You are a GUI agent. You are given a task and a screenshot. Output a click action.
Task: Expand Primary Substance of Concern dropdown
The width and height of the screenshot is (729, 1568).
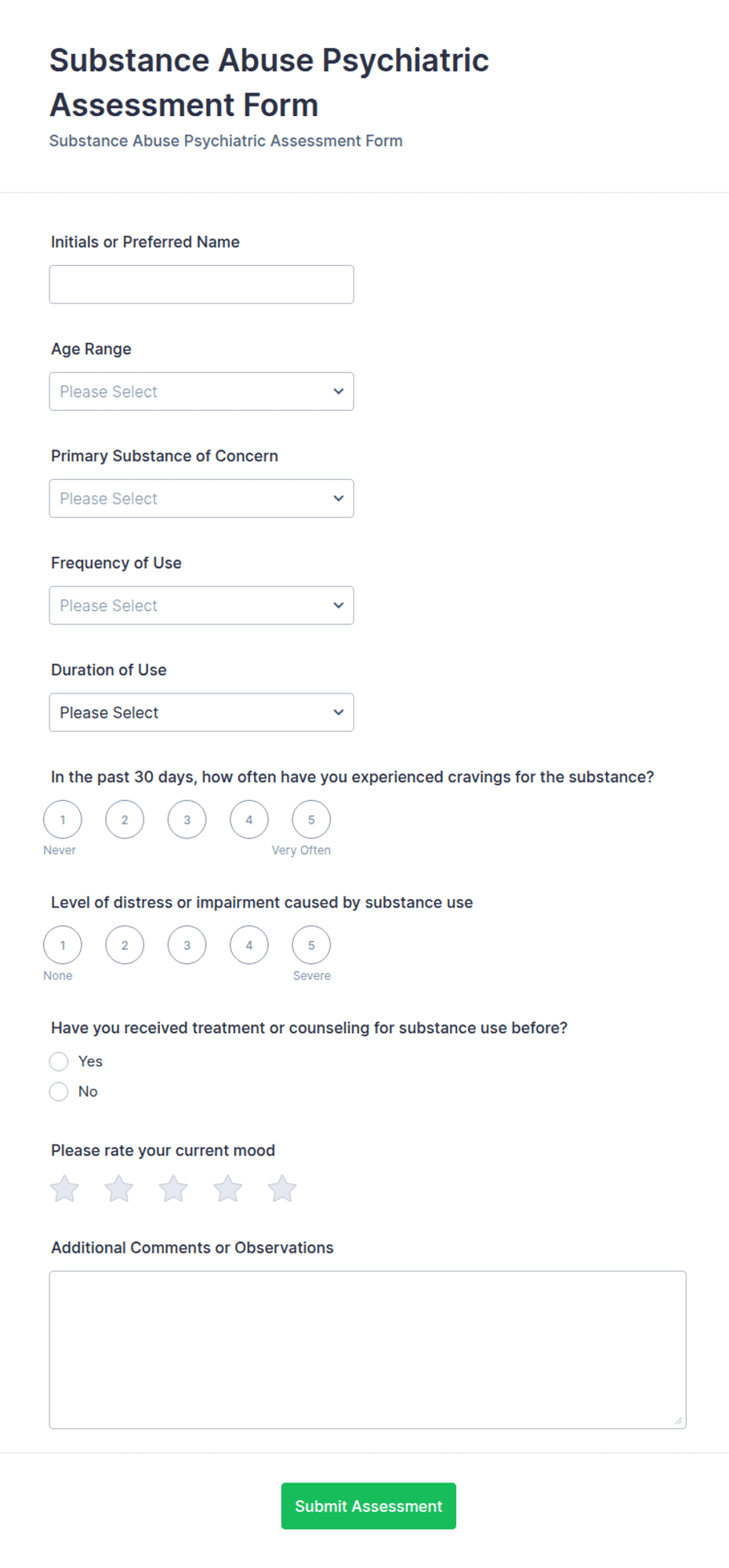click(x=201, y=498)
